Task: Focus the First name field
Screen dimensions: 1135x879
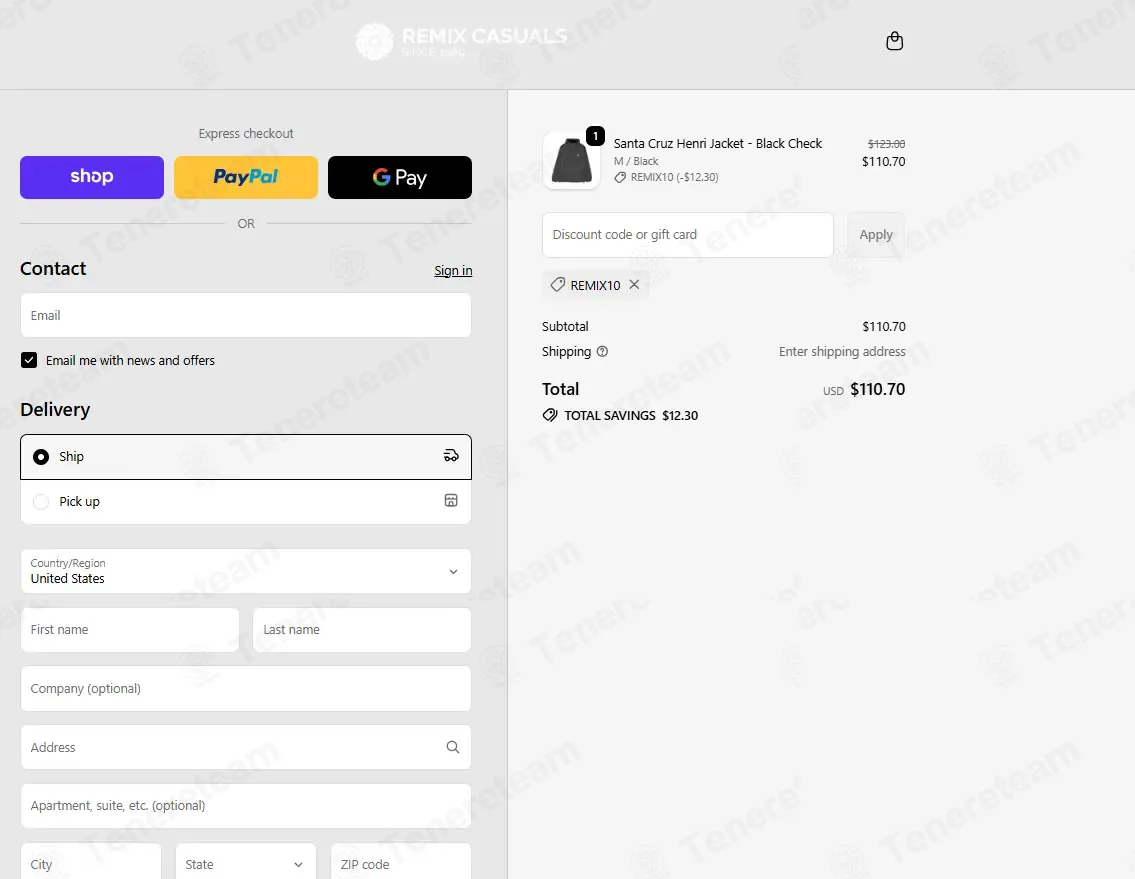Action: 130,629
